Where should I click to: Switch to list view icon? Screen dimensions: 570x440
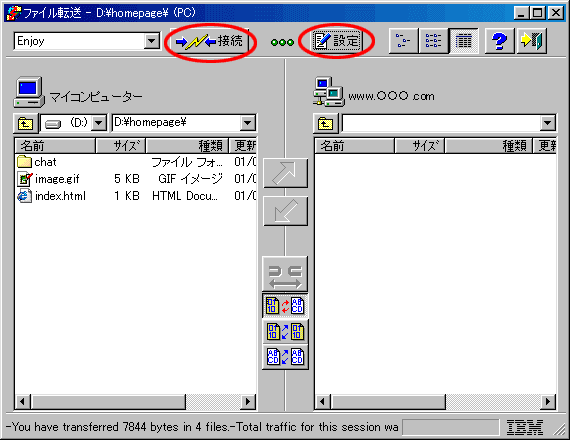pyautogui.click(x=433, y=41)
